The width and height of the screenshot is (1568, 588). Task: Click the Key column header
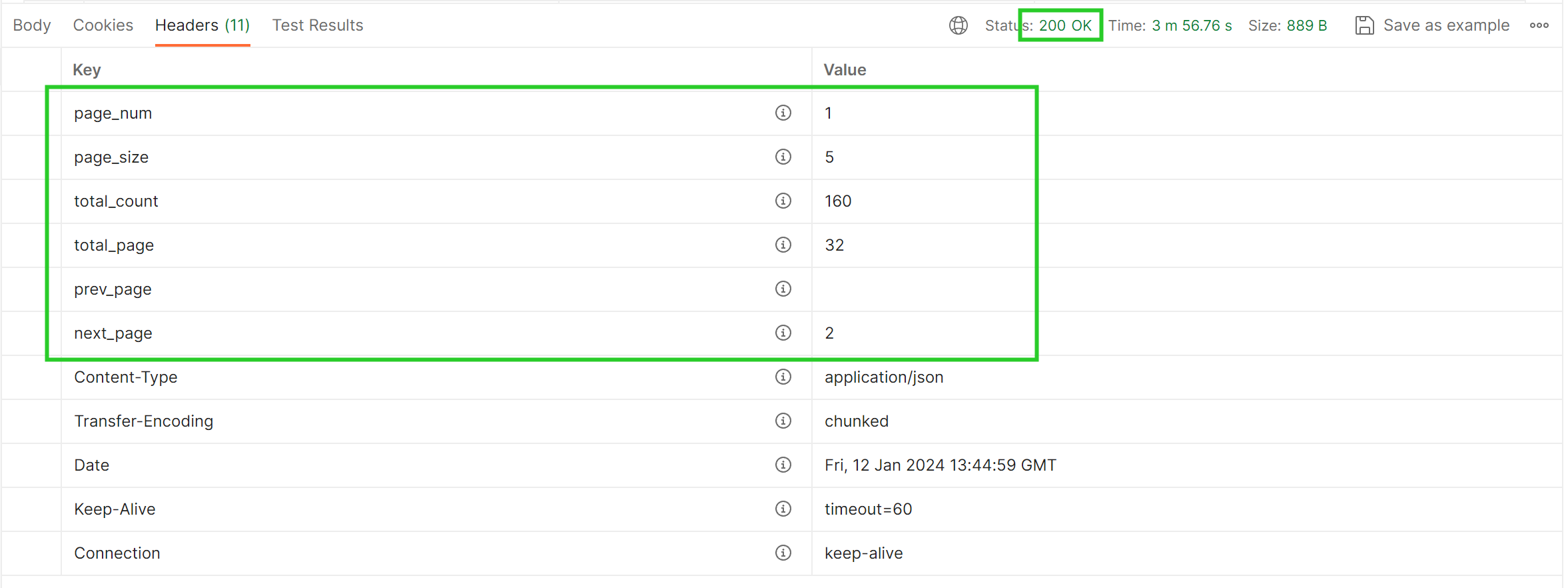click(x=87, y=69)
